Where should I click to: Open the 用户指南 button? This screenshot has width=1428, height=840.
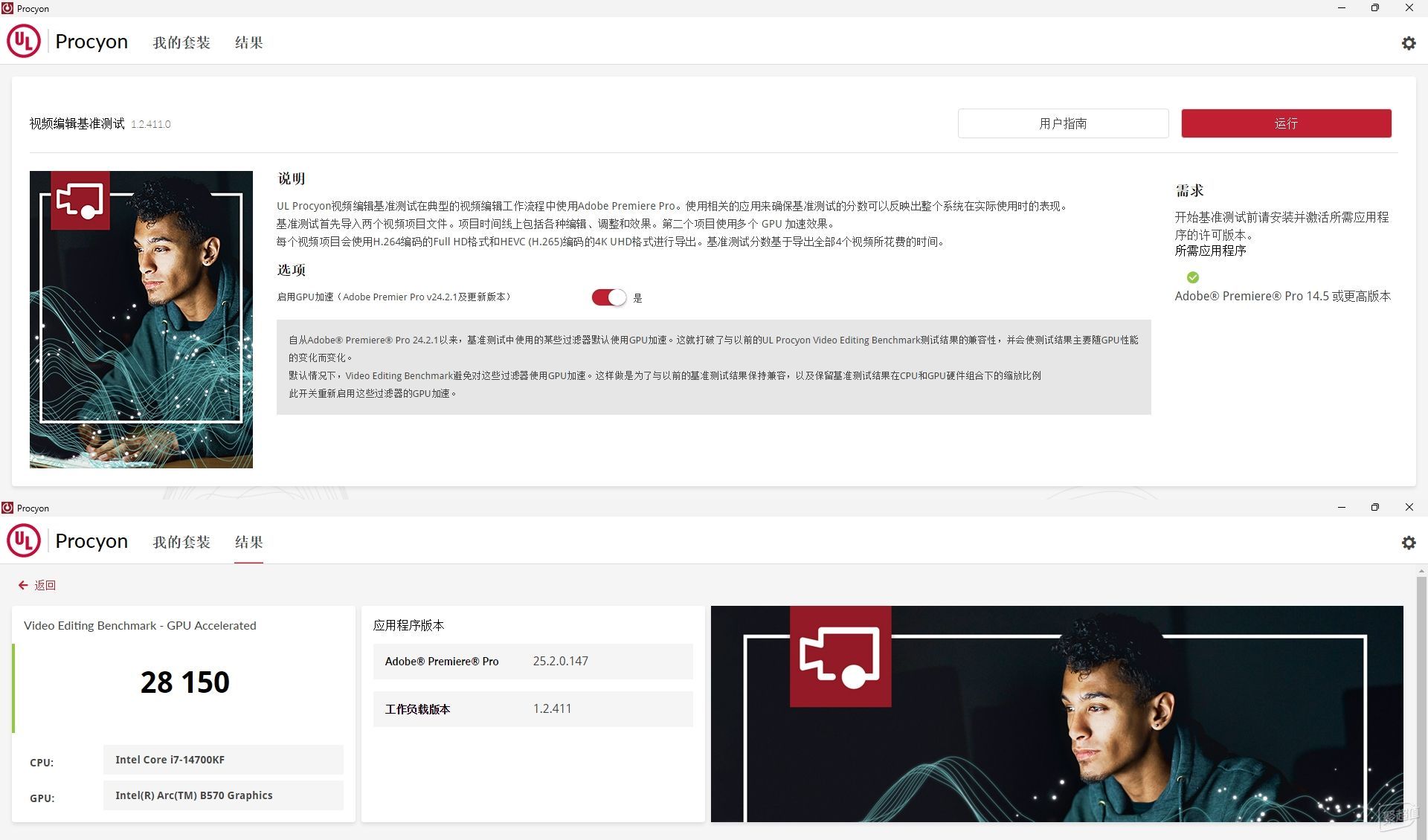coord(1063,123)
